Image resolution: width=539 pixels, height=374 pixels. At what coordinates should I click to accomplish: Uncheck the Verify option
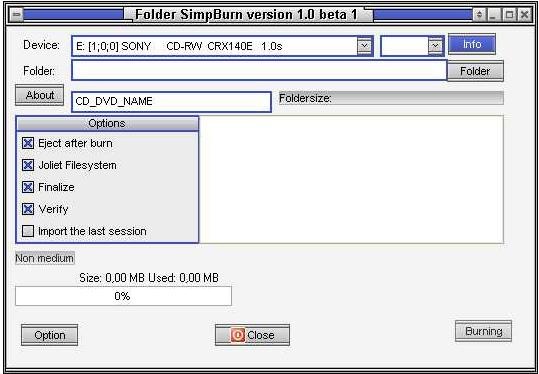(x=28, y=209)
